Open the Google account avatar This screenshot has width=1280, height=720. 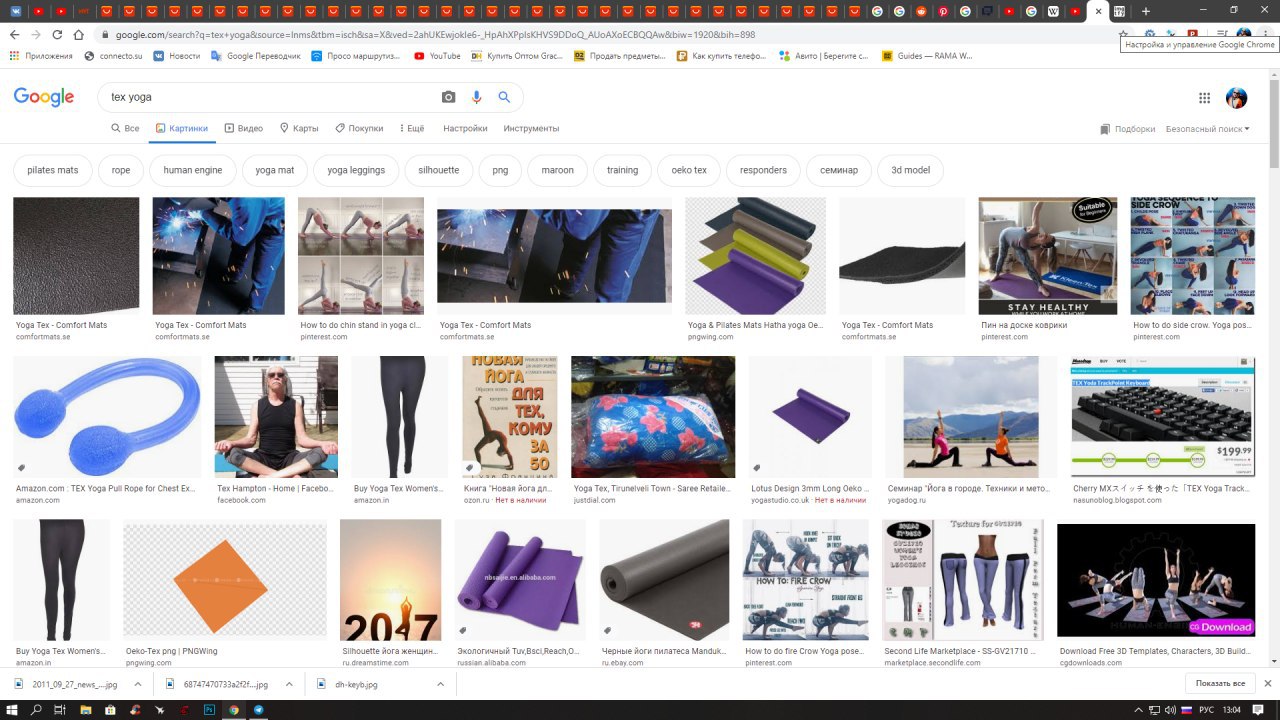click(1237, 97)
